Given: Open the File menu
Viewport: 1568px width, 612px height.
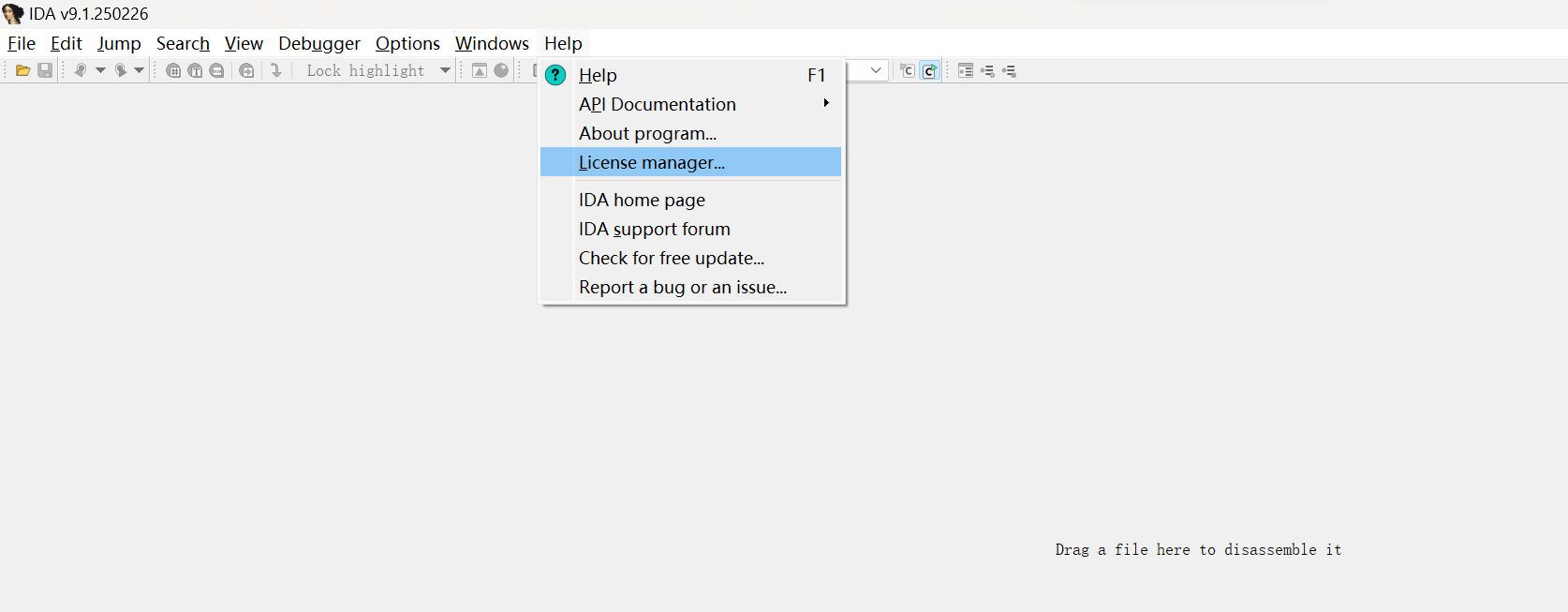Looking at the screenshot, I should (x=22, y=43).
